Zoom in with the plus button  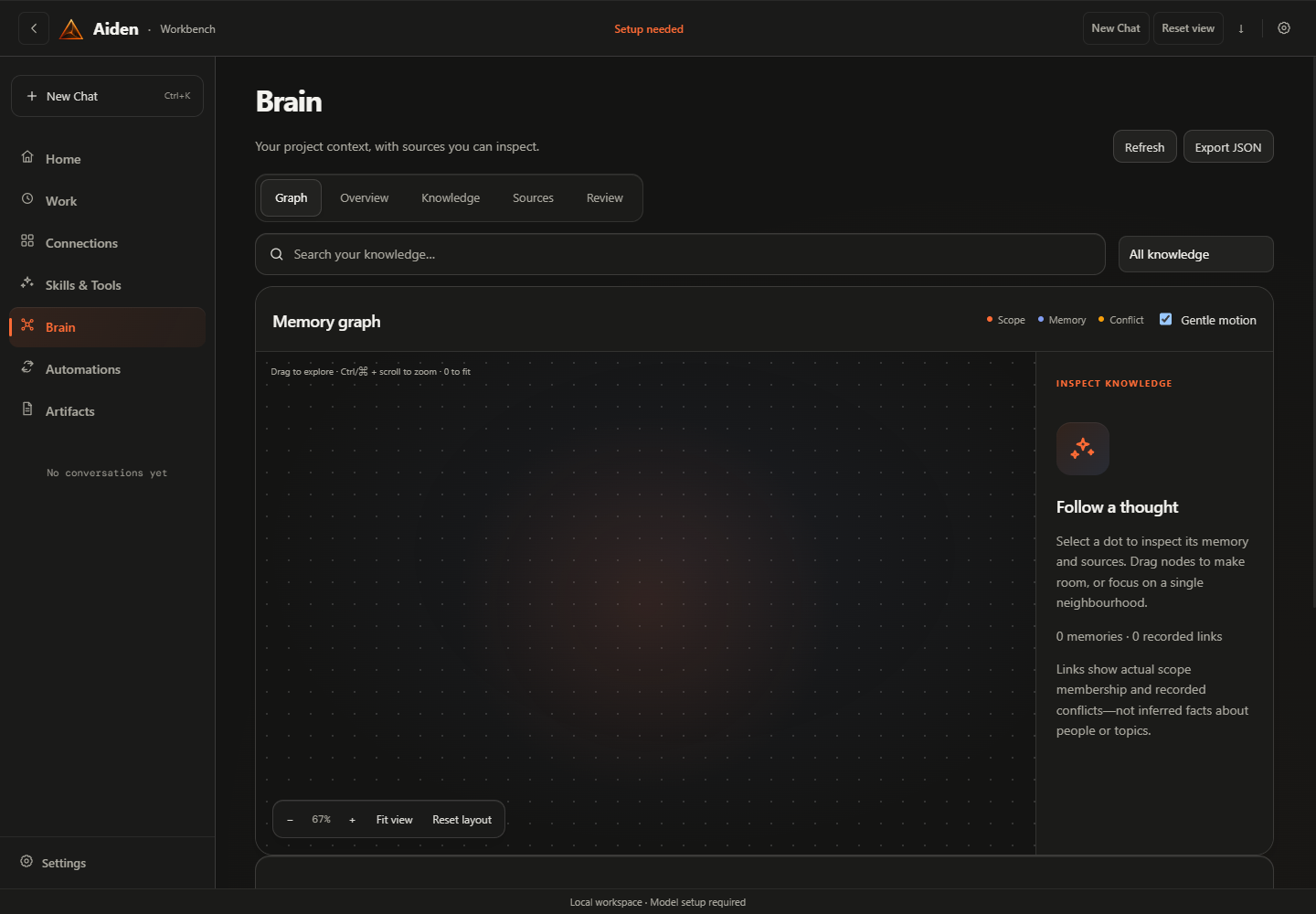352,820
